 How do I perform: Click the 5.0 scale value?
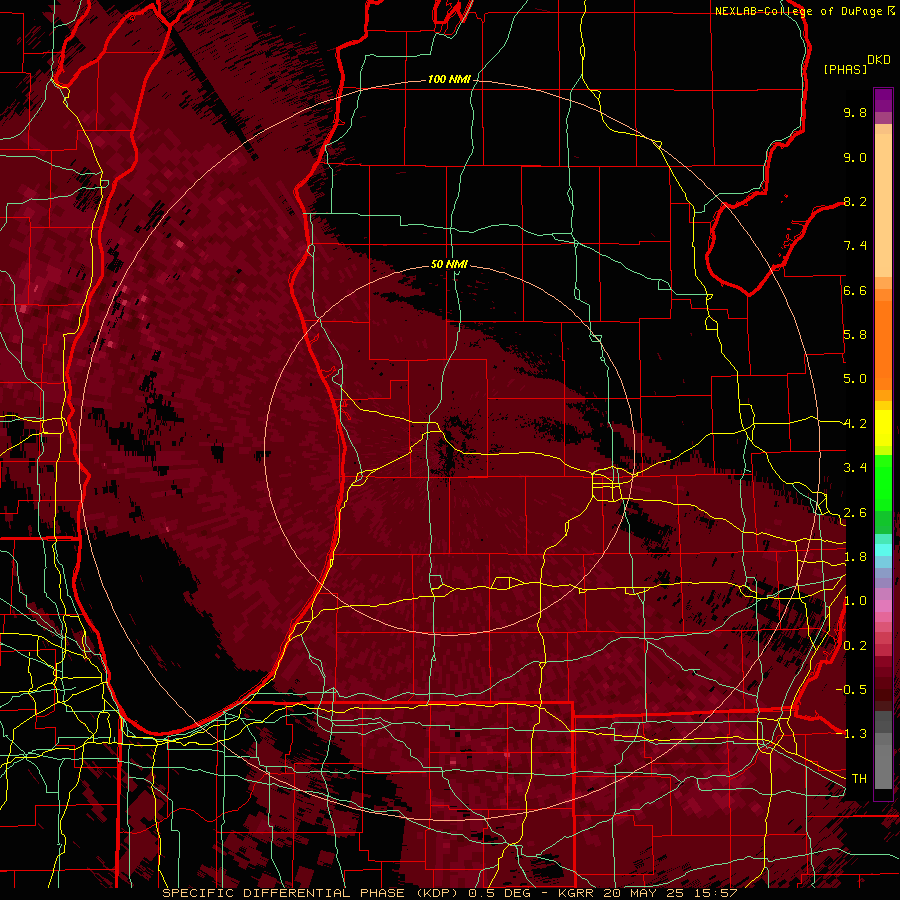point(855,379)
